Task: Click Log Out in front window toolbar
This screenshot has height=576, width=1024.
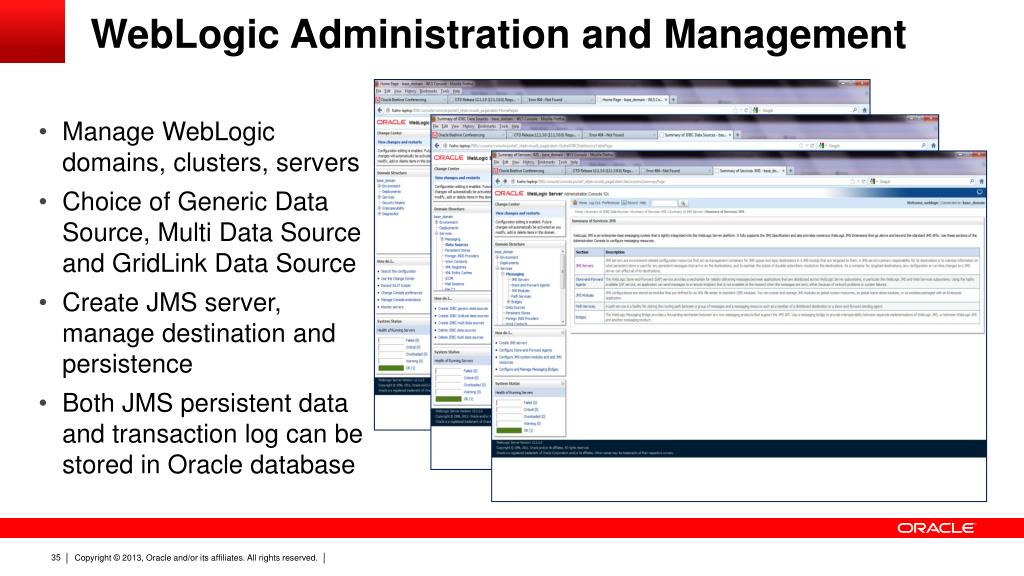Action: pos(594,203)
